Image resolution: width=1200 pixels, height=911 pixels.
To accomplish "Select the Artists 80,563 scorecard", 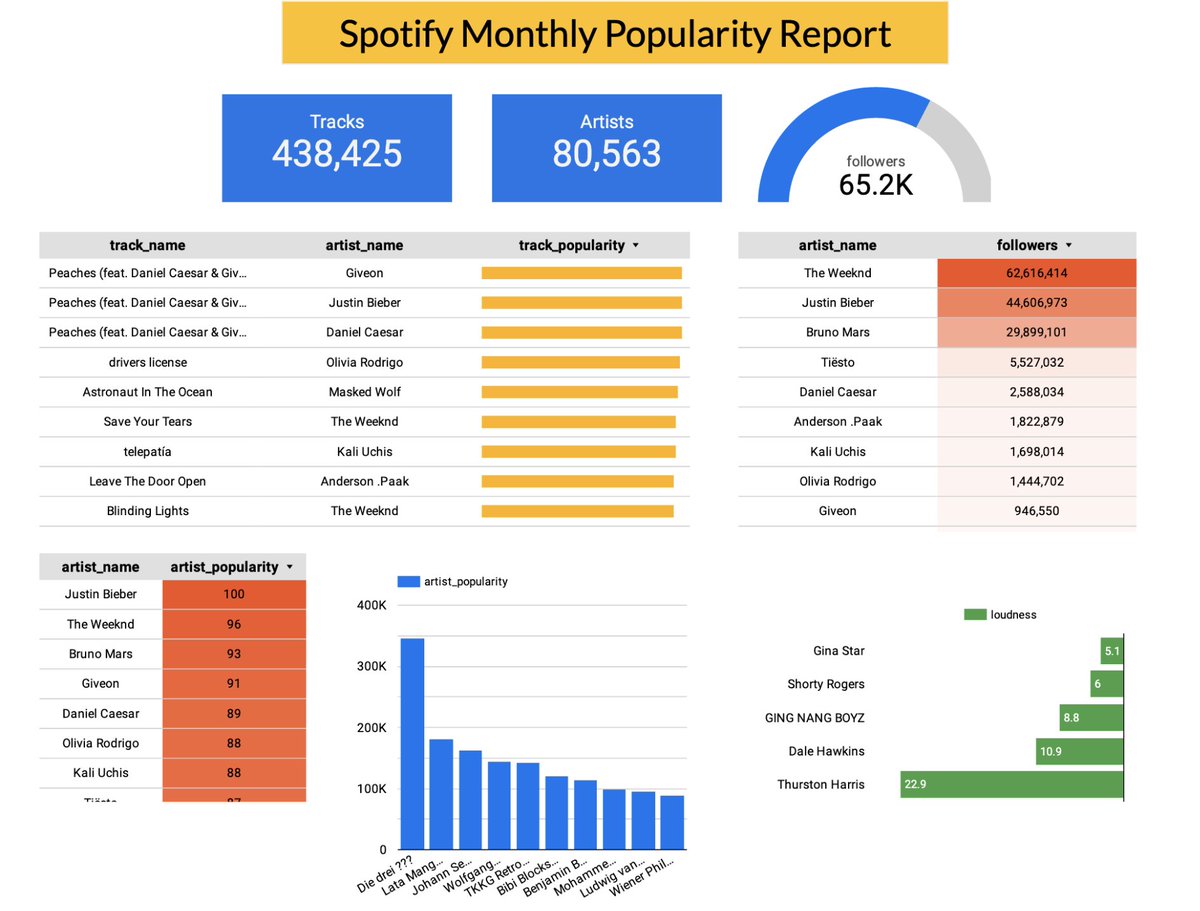I will point(607,148).
